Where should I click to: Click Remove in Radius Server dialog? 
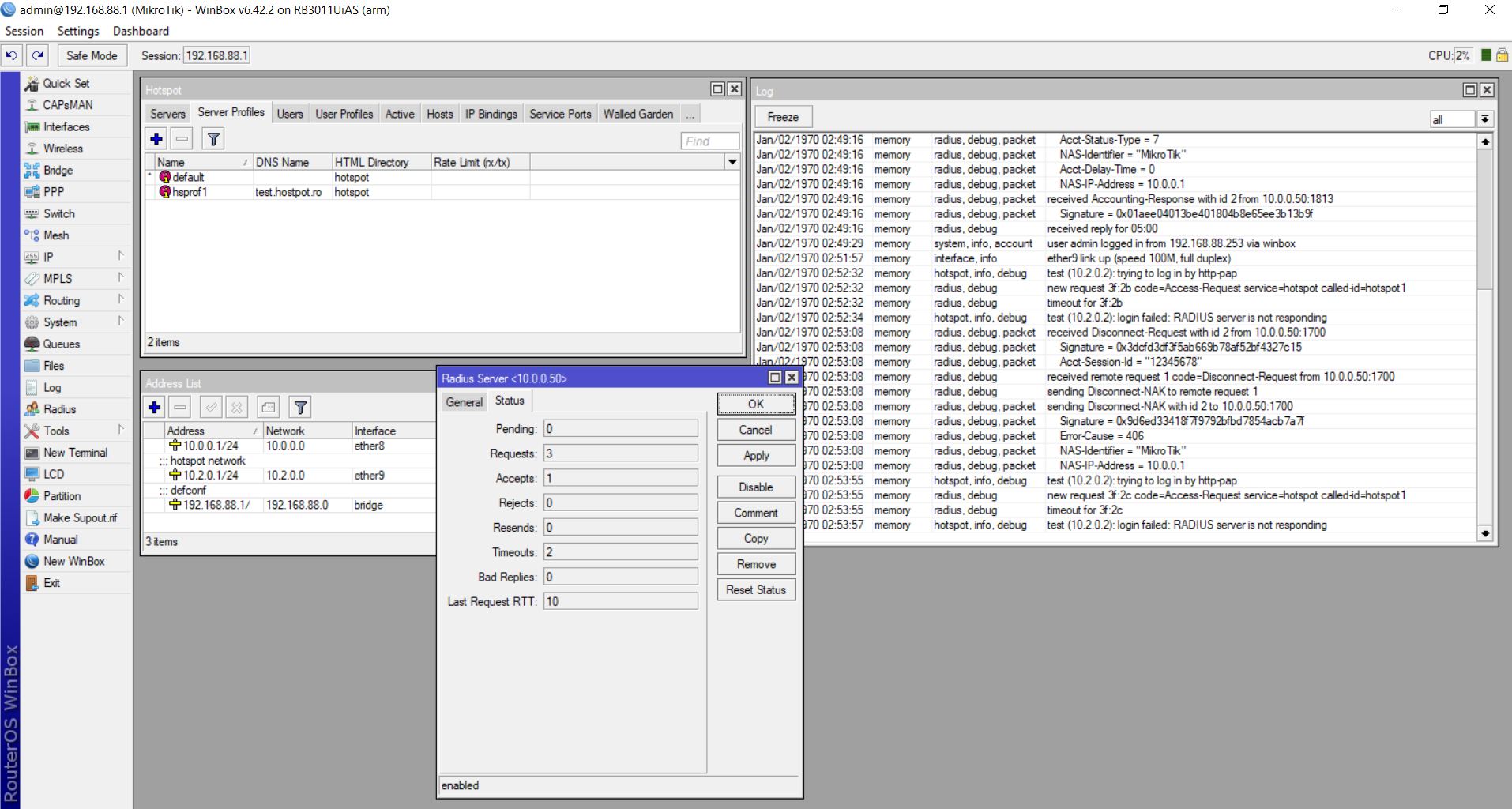(756, 564)
